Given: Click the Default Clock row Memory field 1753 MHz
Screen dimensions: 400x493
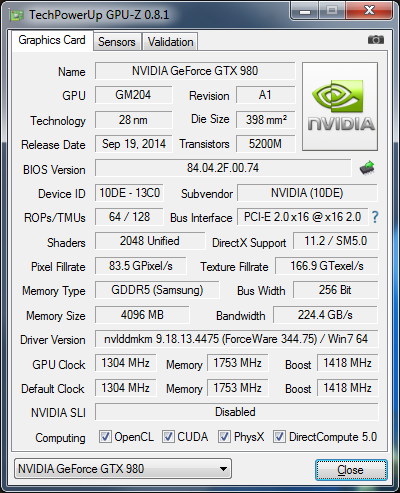Looking at the screenshot, I should point(238,388).
